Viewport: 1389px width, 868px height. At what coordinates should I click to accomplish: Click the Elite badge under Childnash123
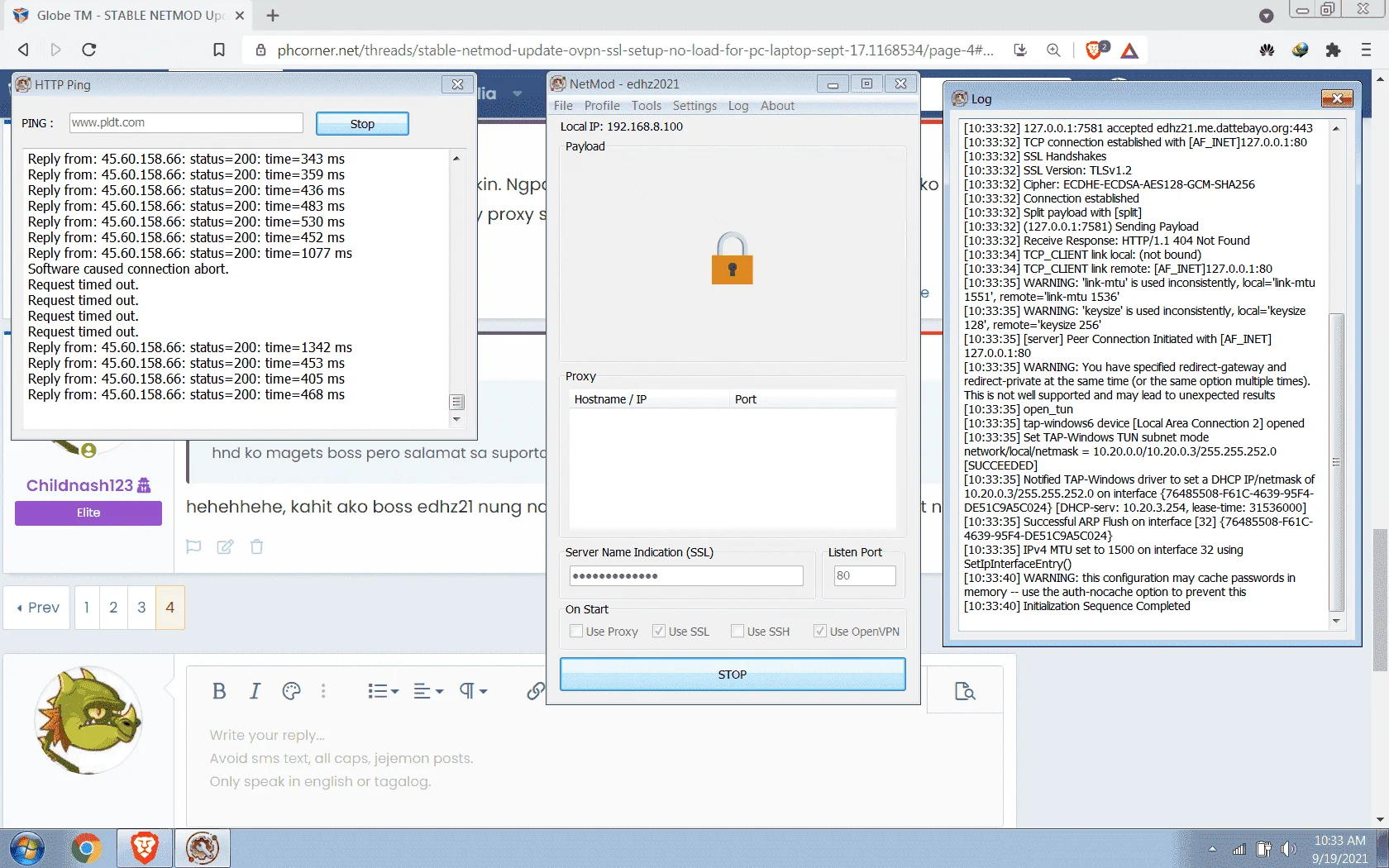click(x=88, y=513)
